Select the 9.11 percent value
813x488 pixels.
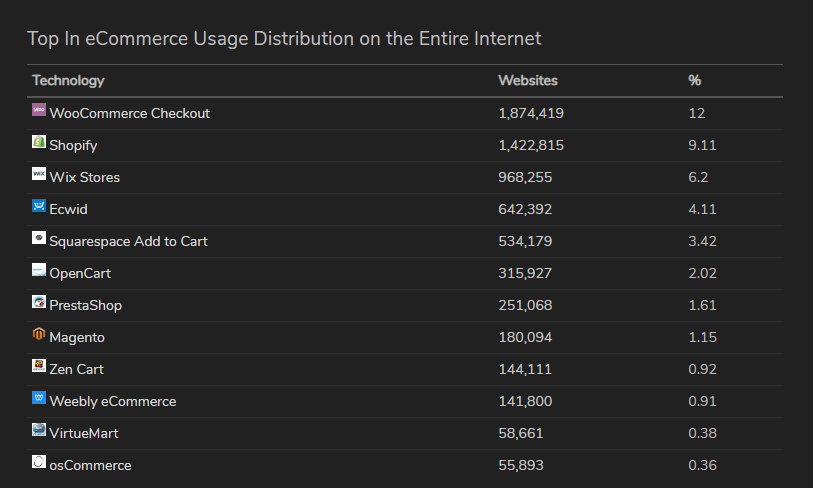point(702,145)
